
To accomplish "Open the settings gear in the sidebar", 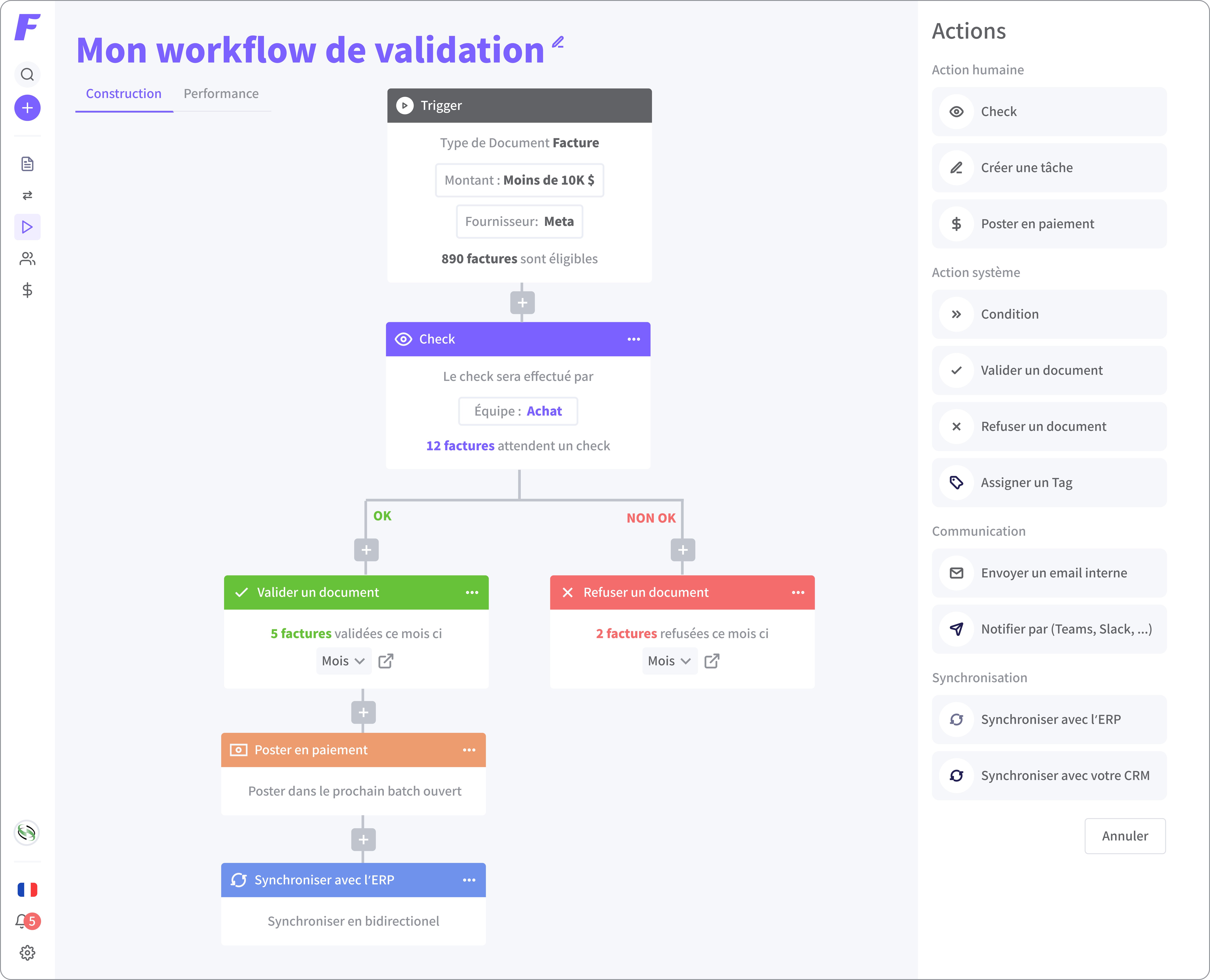I will [27, 953].
